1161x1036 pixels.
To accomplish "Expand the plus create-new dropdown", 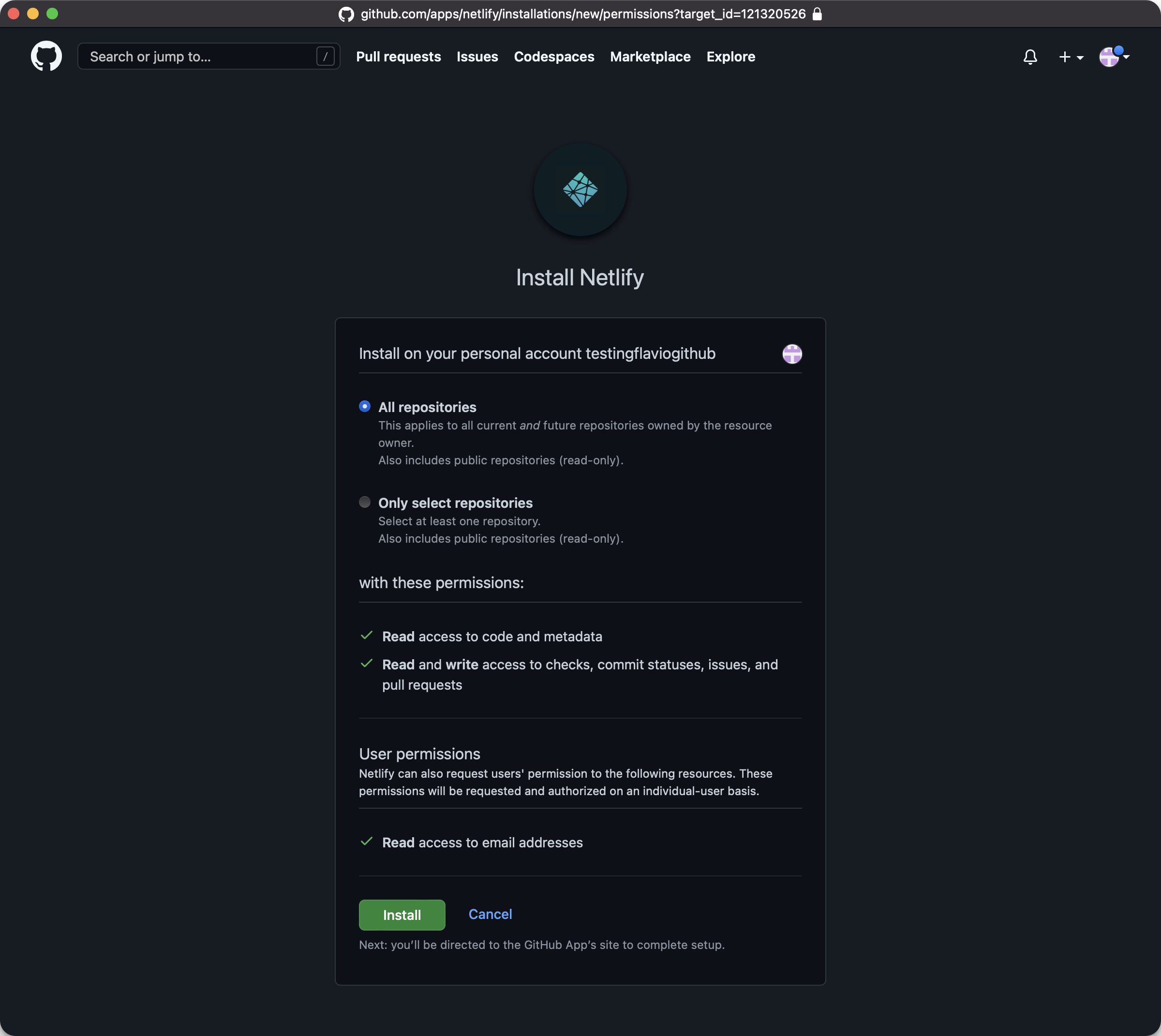I will (x=1070, y=57).
